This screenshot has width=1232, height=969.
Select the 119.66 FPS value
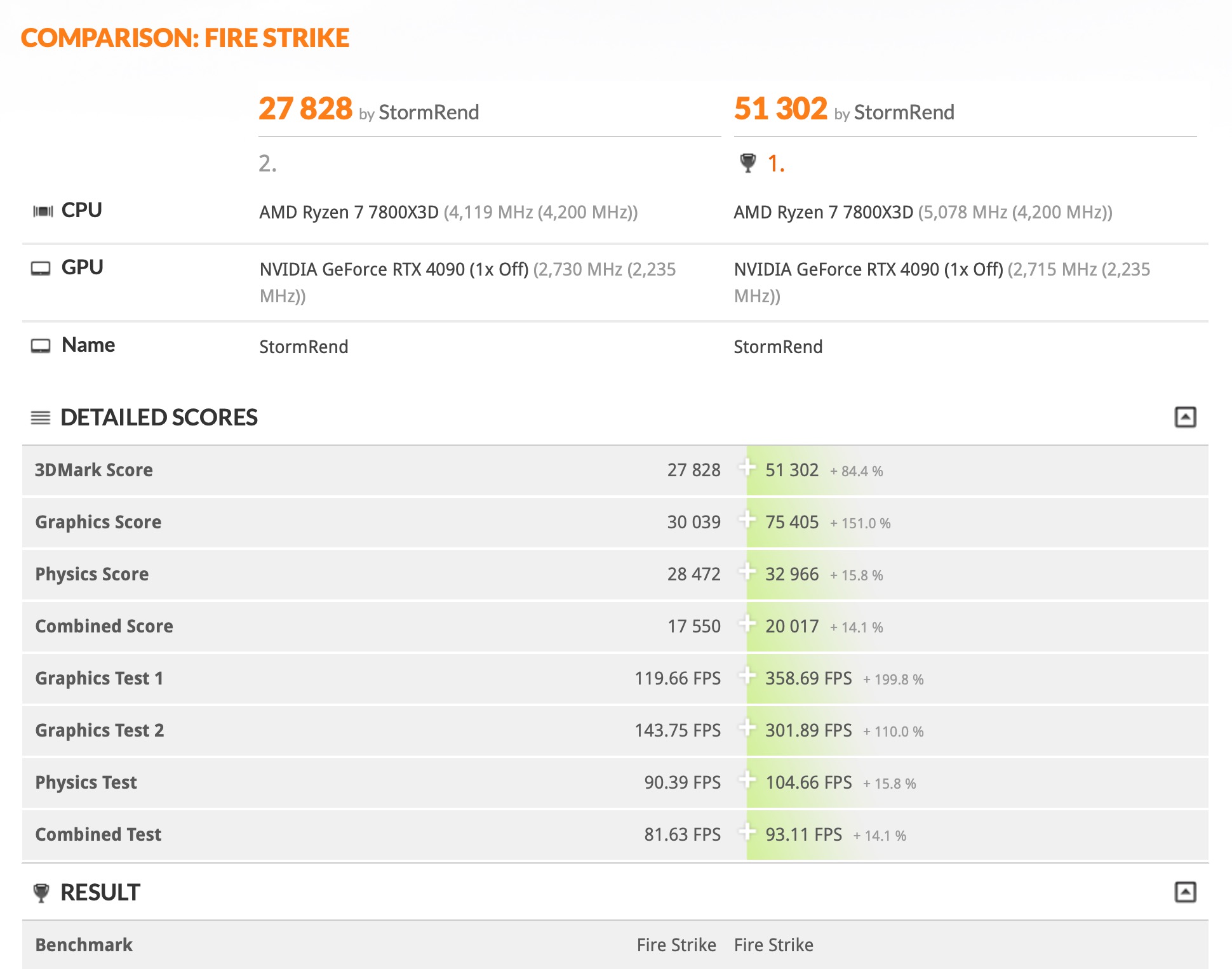coord(678,678)
